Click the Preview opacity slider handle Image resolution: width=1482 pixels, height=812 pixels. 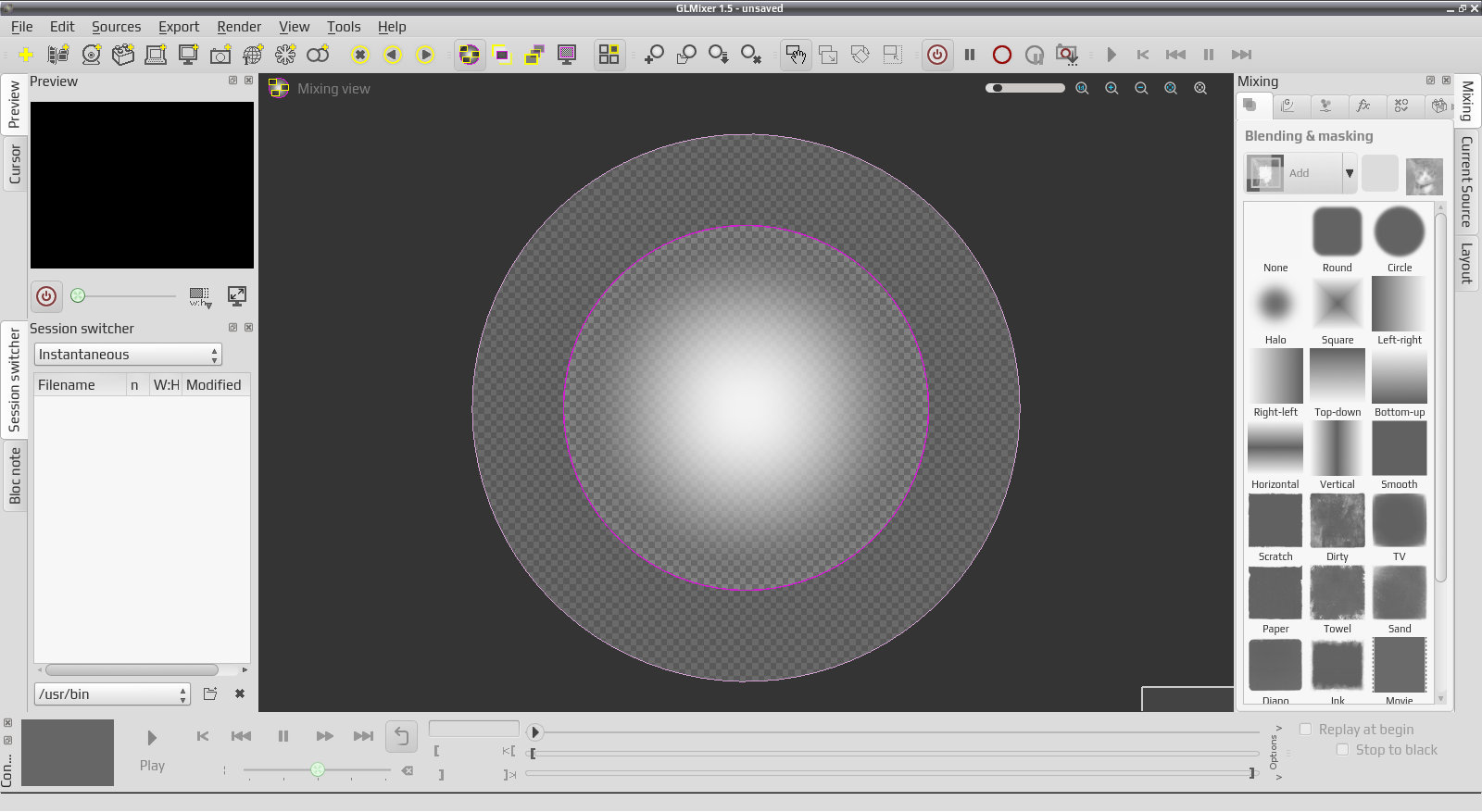78,295
